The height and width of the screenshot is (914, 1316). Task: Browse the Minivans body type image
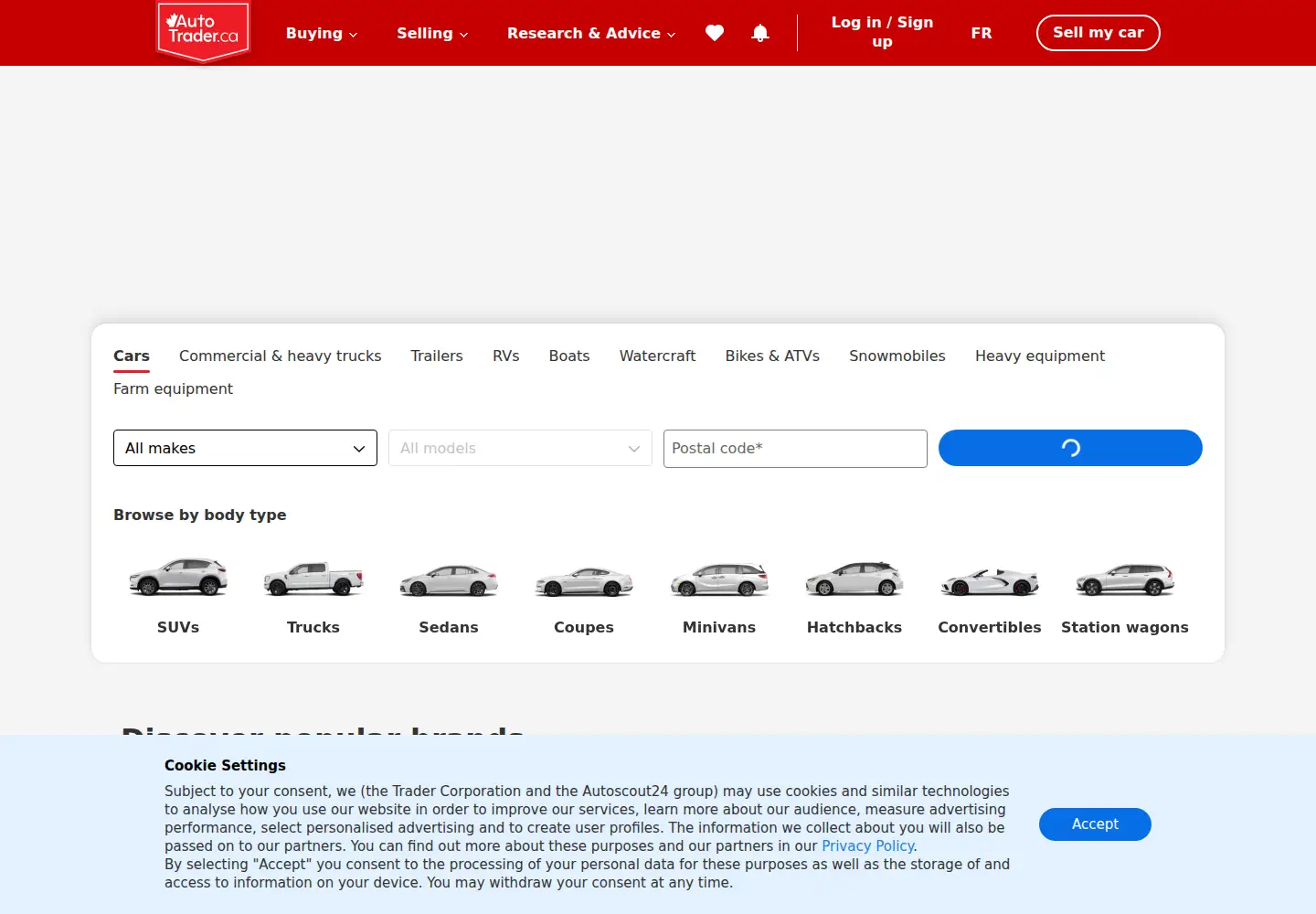(719, 579)
